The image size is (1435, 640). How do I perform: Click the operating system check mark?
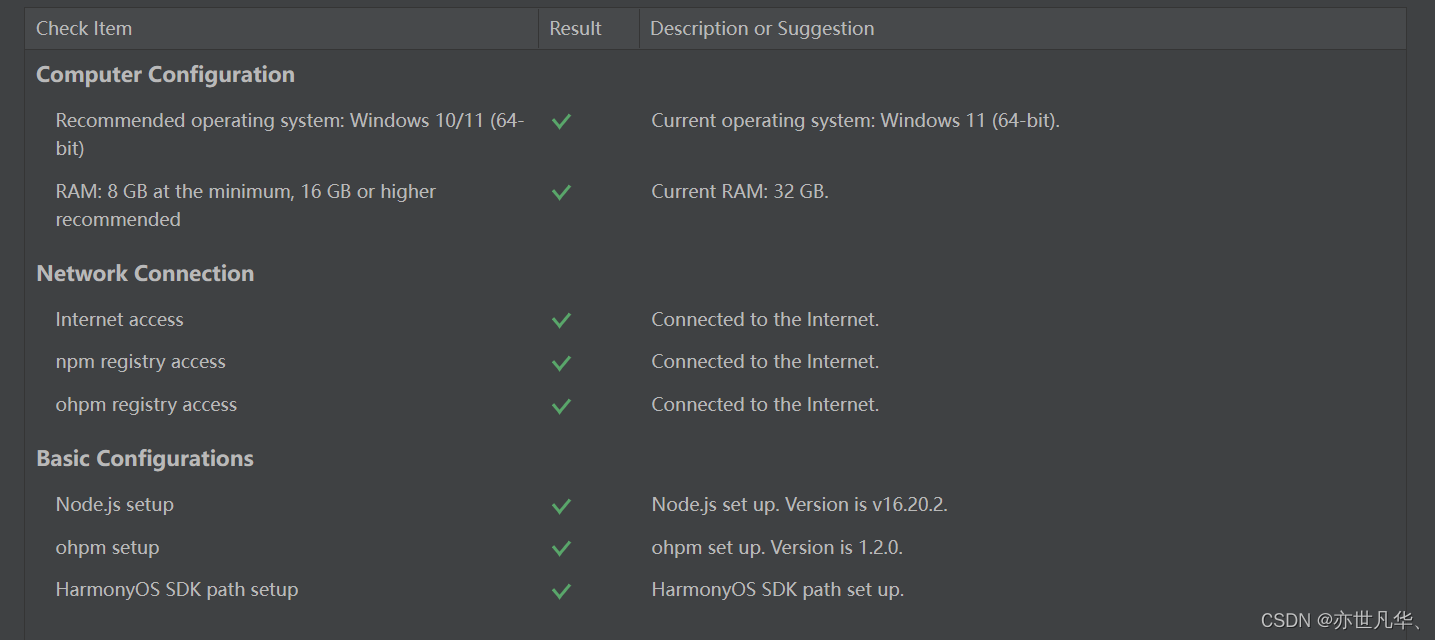(561, 121)
